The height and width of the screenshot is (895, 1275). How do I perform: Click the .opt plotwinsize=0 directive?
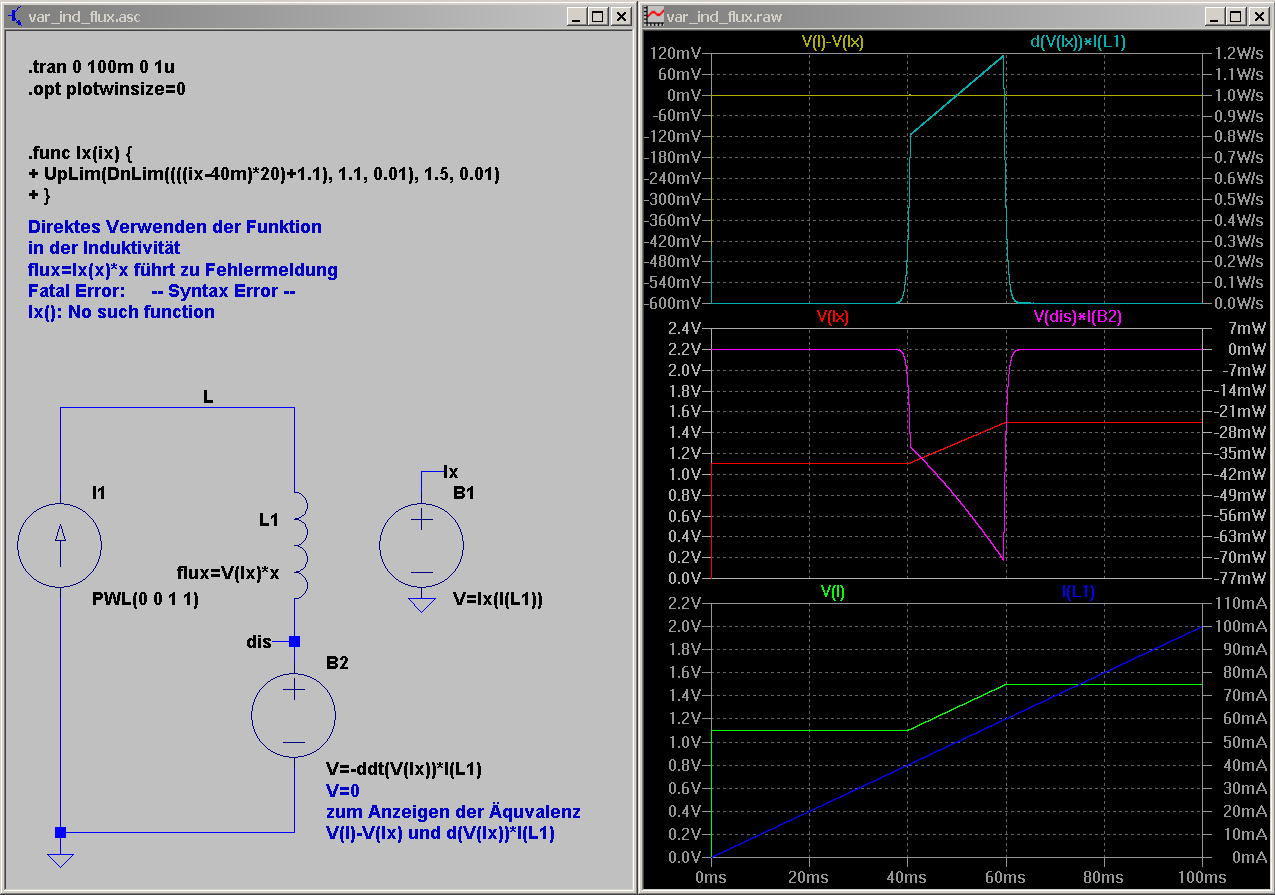[x=107, y=89]
